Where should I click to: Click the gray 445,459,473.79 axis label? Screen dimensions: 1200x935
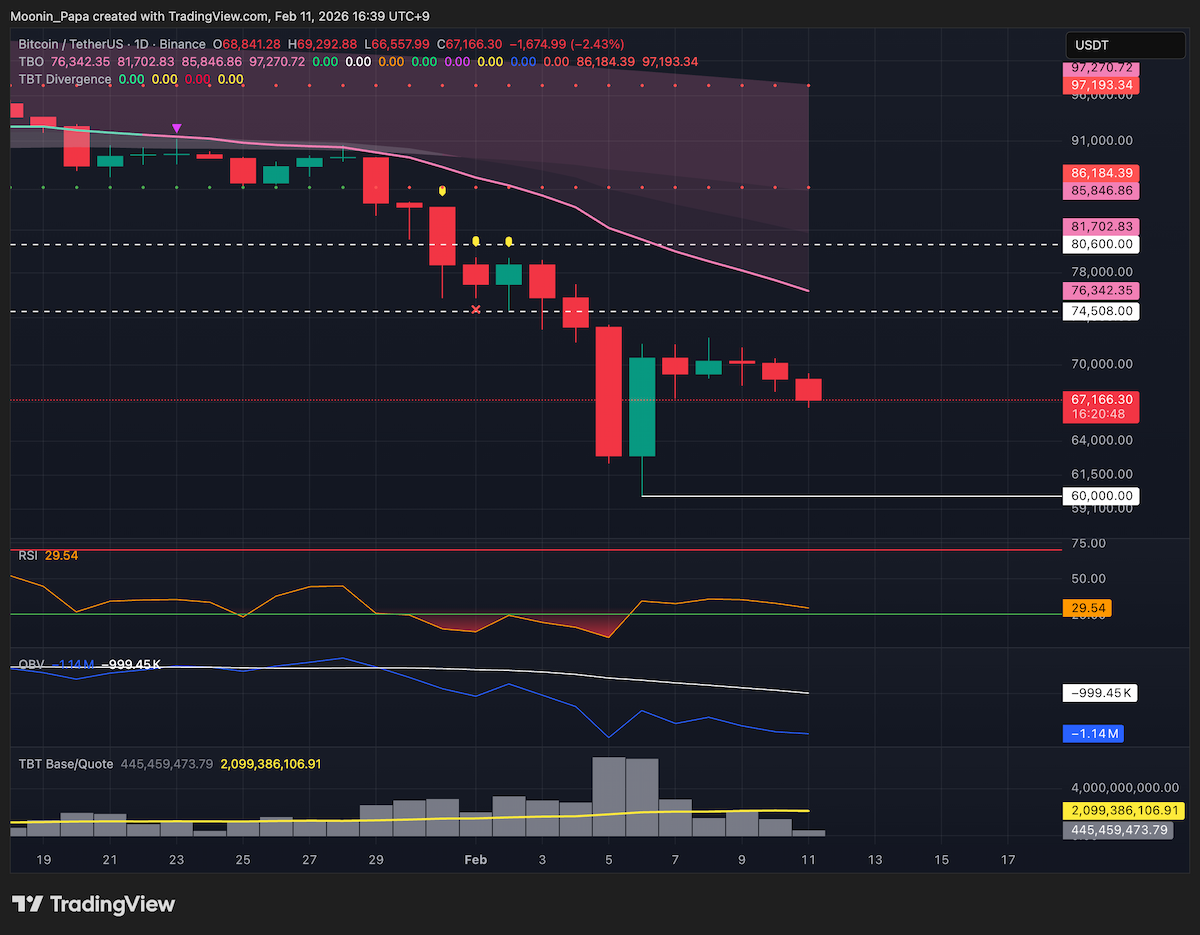1120,829
